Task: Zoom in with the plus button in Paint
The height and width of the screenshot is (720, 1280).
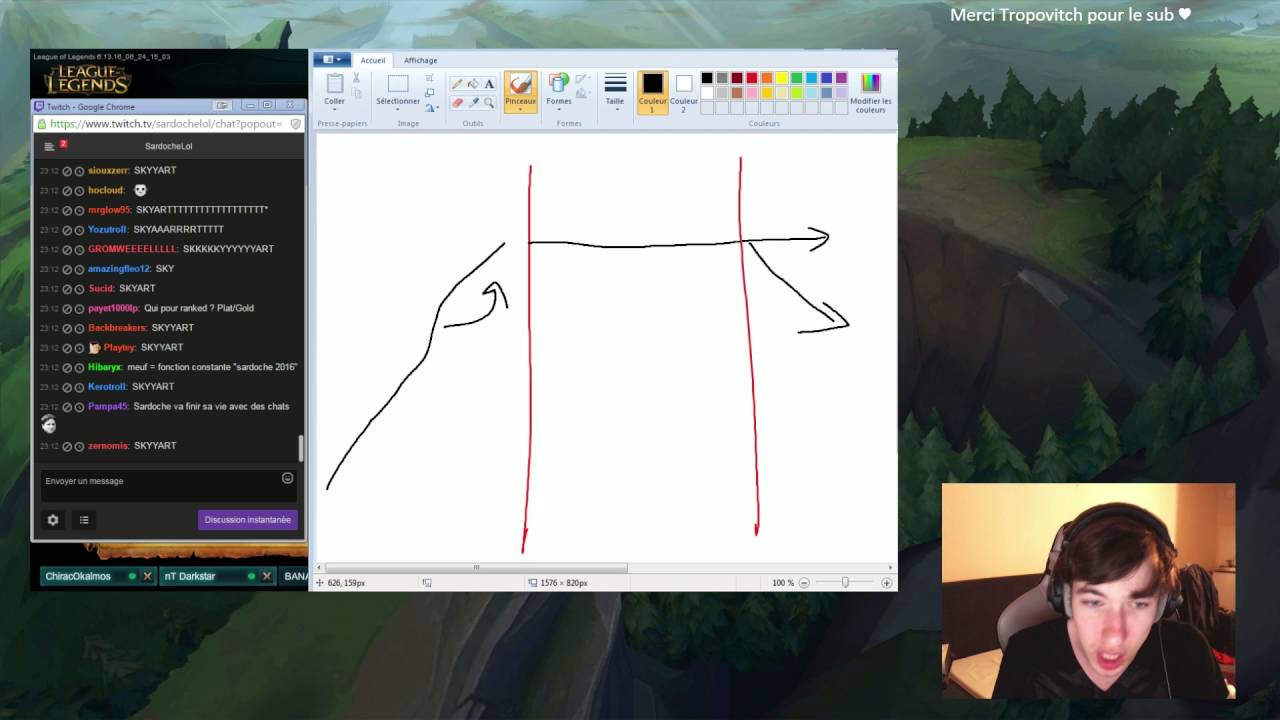Action: coord(886,583)
